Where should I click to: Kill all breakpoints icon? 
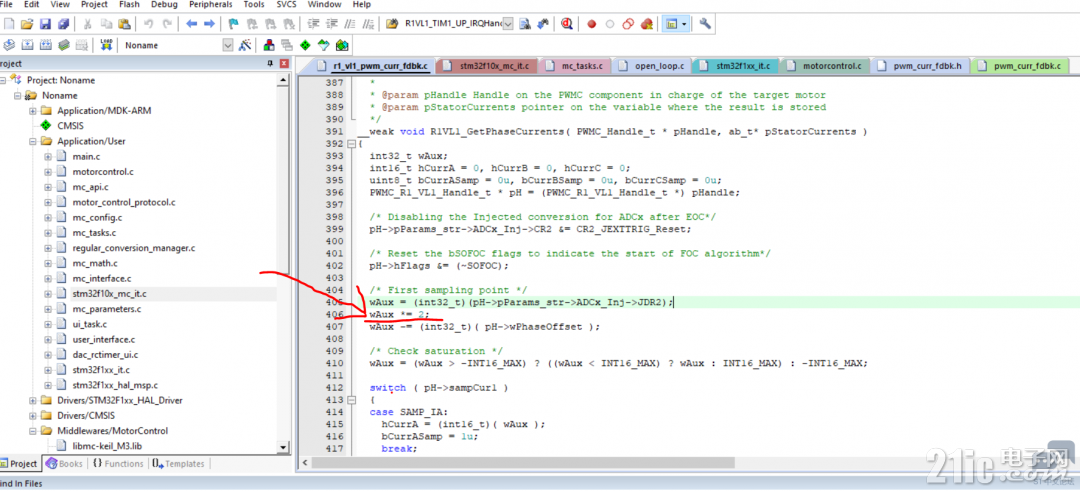646,24
